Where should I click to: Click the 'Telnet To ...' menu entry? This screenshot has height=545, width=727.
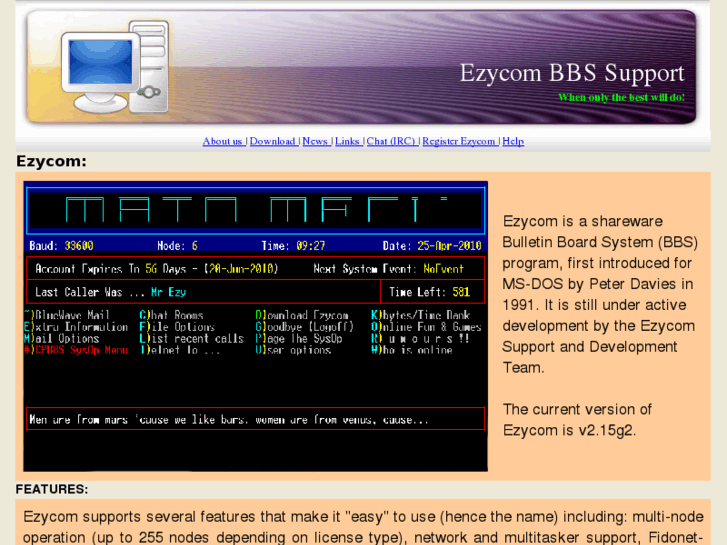tap(180, 350)
